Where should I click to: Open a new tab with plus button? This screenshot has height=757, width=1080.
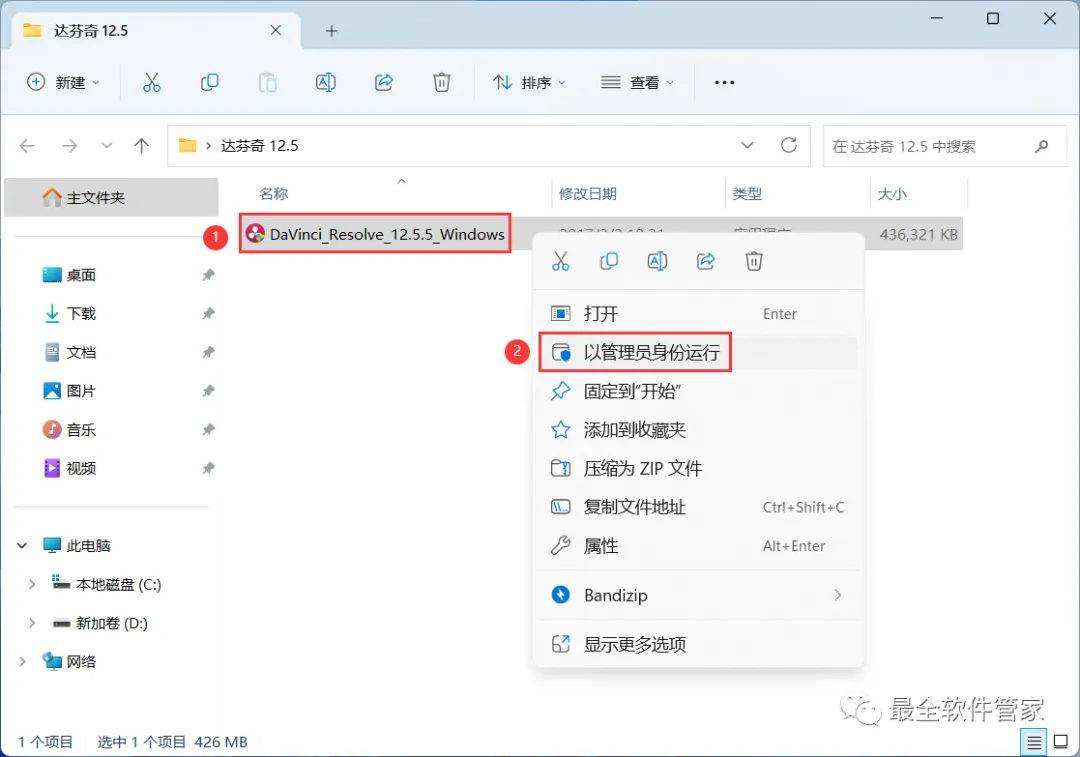click(x=331, y=31)
